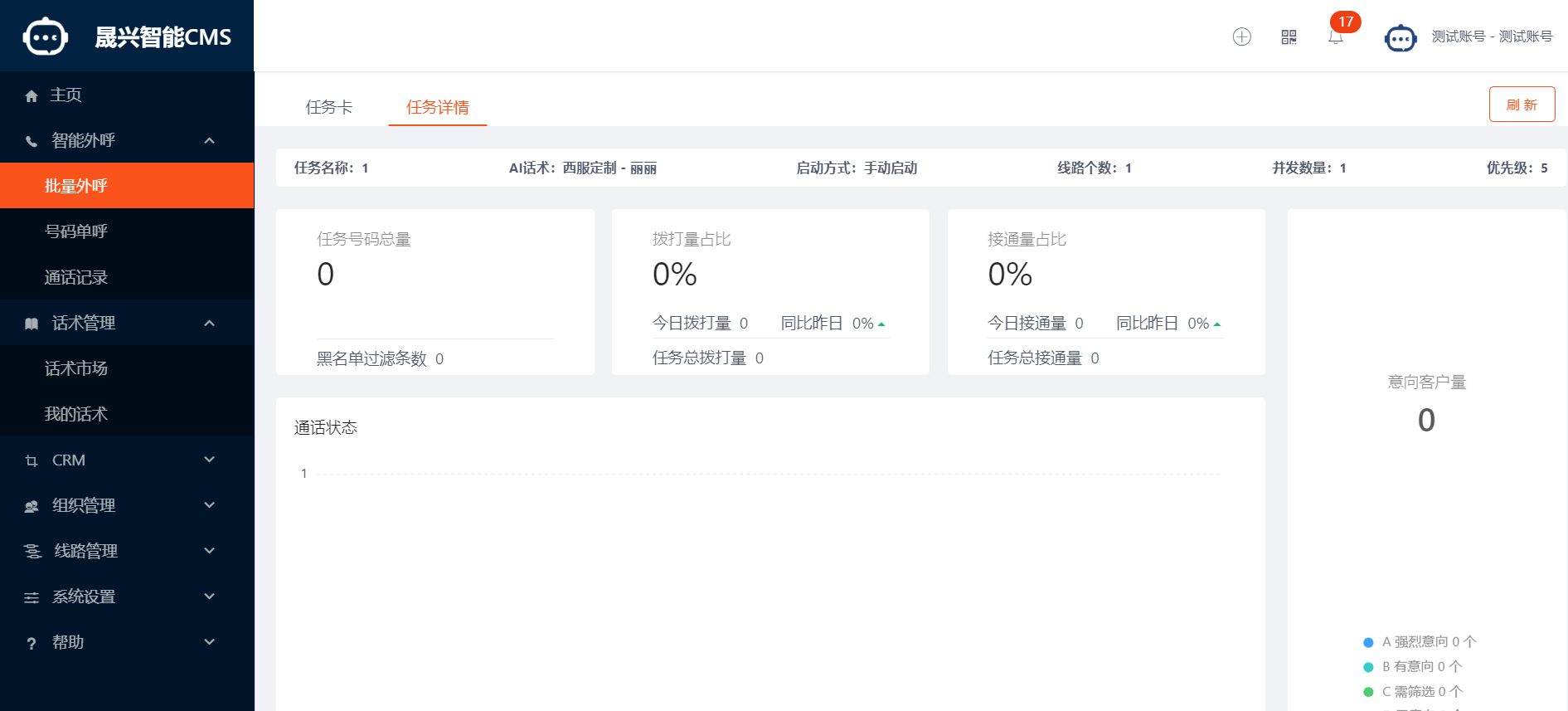Click the sliders icon beside 系统设置

pos(32,597)
